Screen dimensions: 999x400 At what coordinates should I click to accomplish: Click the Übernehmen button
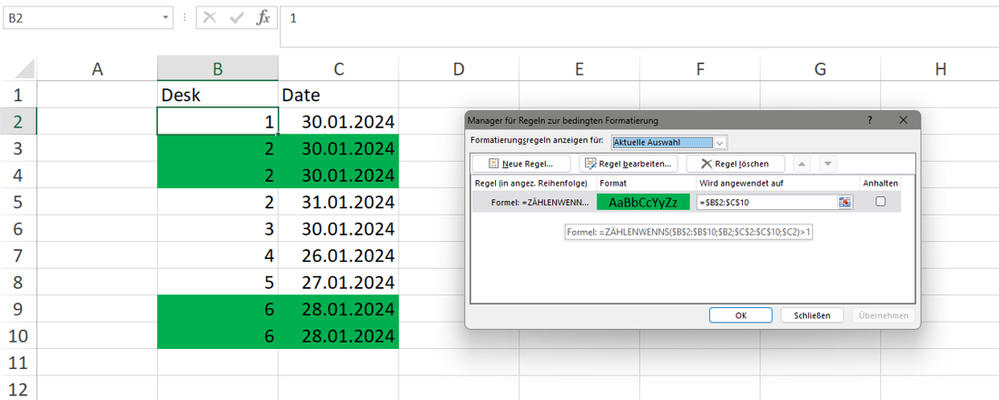tap(884, 315)
